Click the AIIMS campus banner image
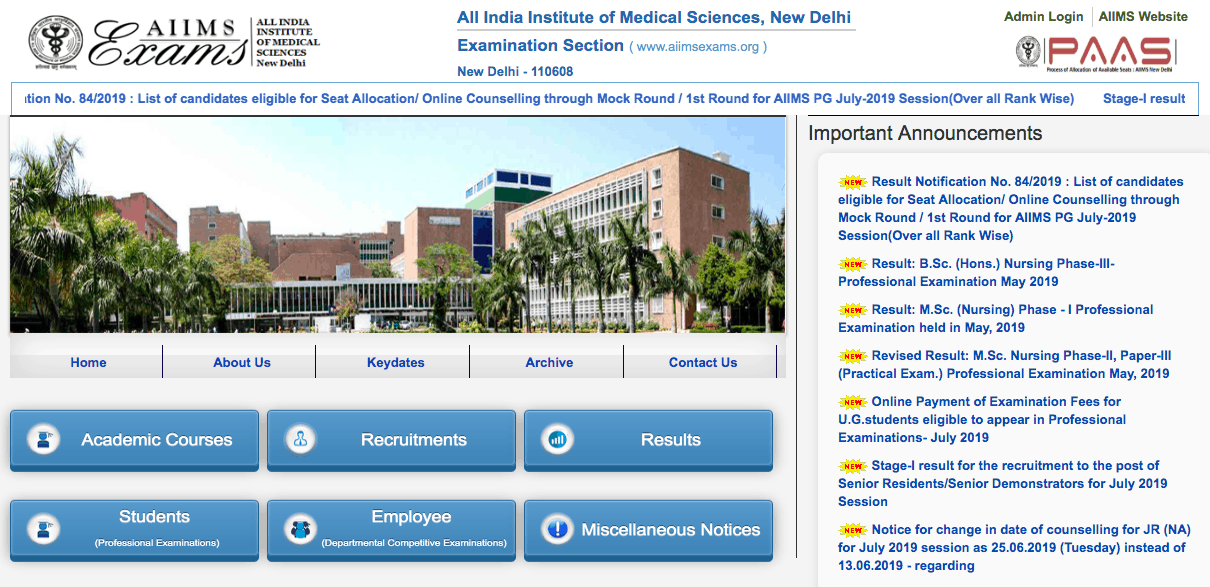 397,225
